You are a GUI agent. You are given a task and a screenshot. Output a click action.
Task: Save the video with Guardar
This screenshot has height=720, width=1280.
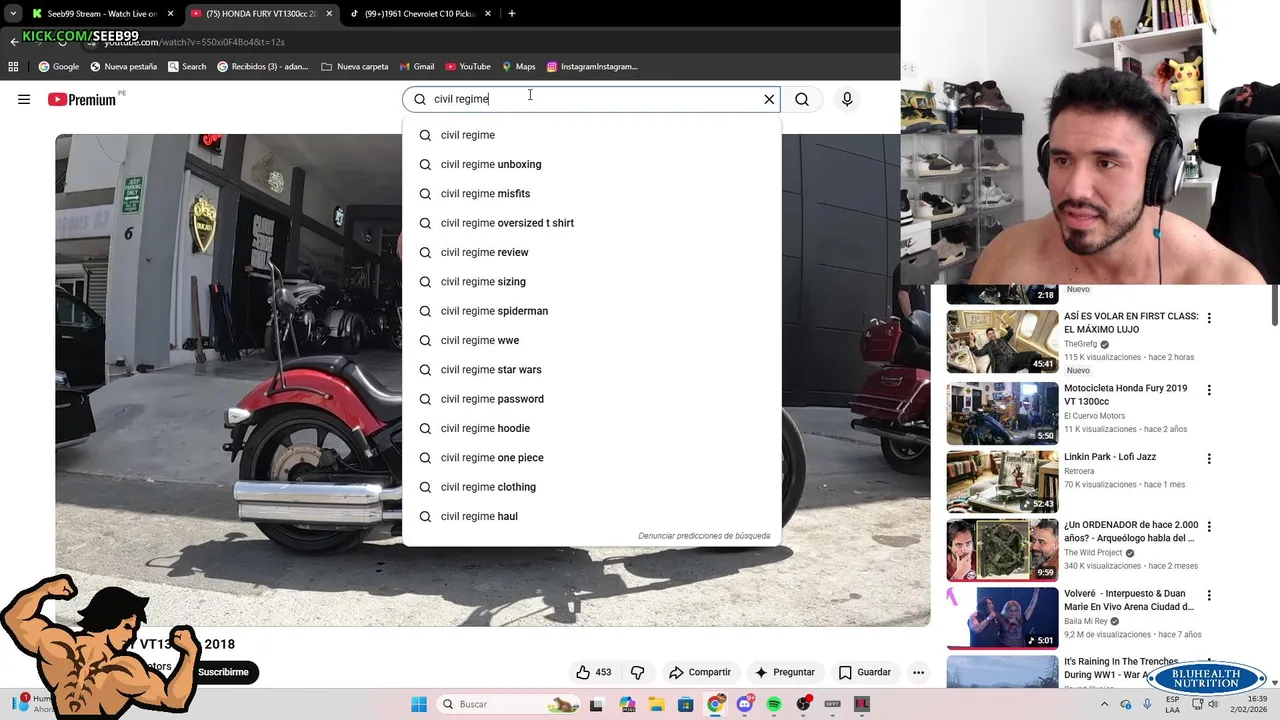[x=864, y=672]
